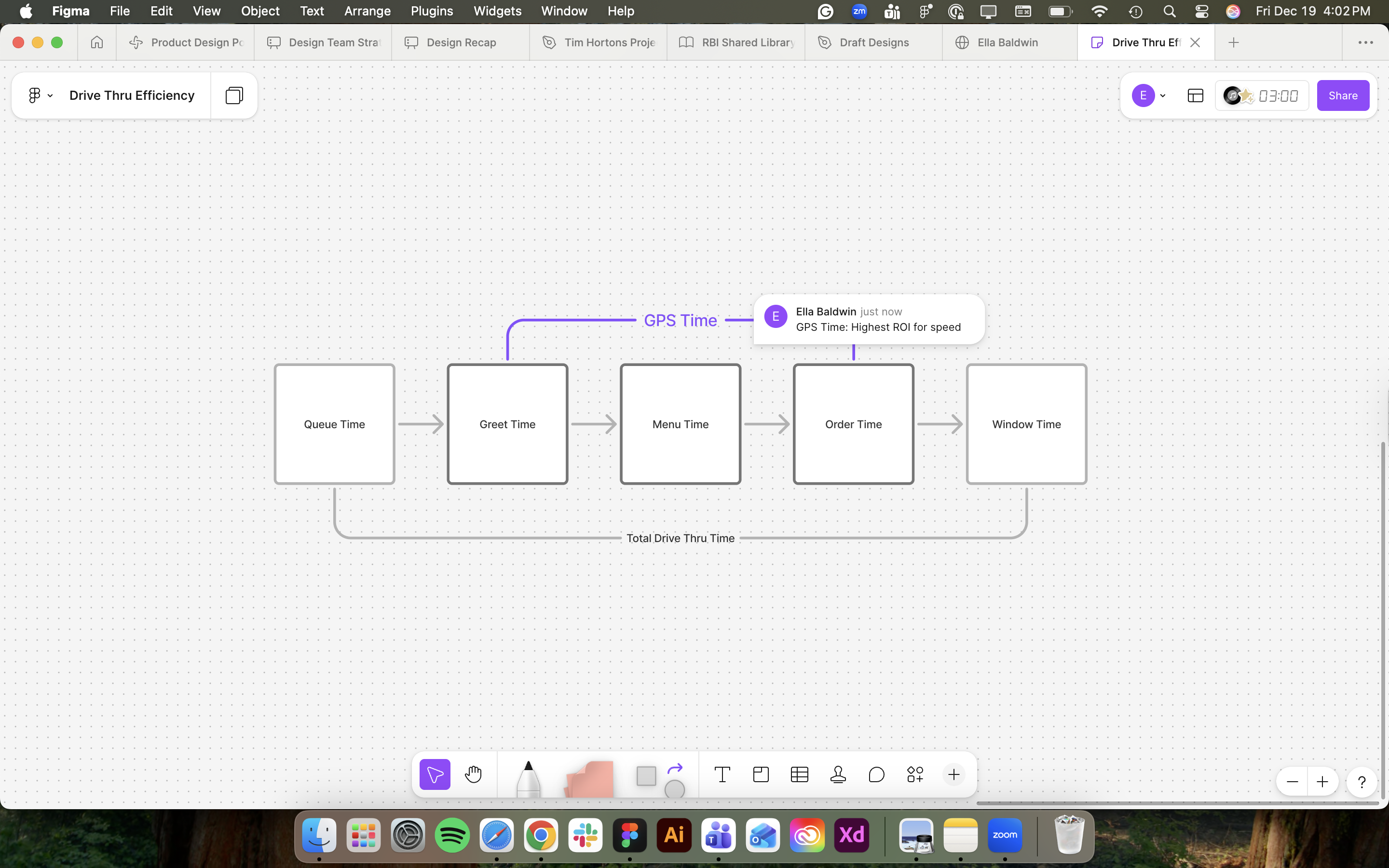1389x868 pixels.
Task: Click the Share button
Action: (1343, 95)
